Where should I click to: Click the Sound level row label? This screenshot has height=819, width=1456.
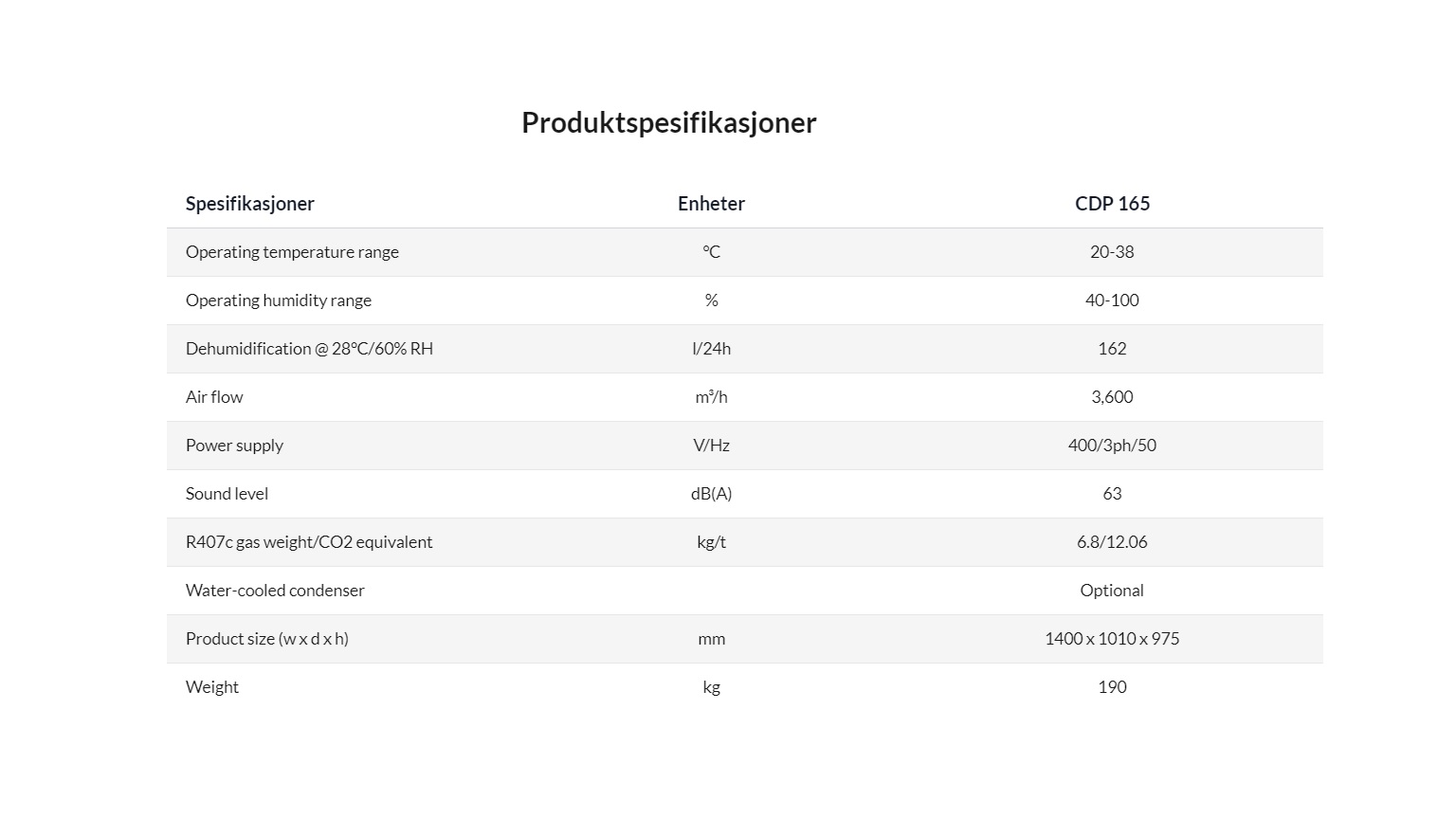227,494
